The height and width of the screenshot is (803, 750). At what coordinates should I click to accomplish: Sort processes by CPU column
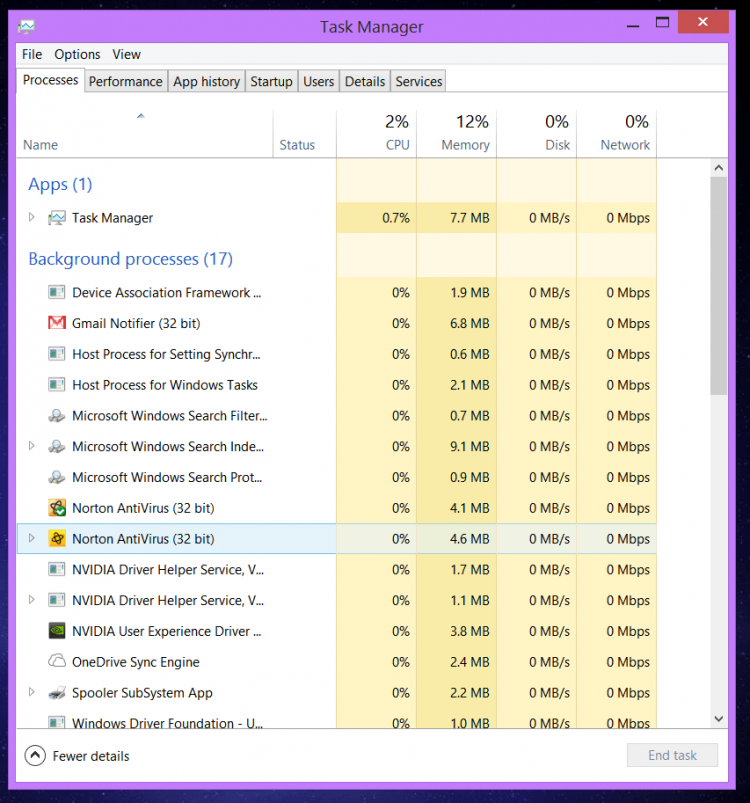coord(376,133)
